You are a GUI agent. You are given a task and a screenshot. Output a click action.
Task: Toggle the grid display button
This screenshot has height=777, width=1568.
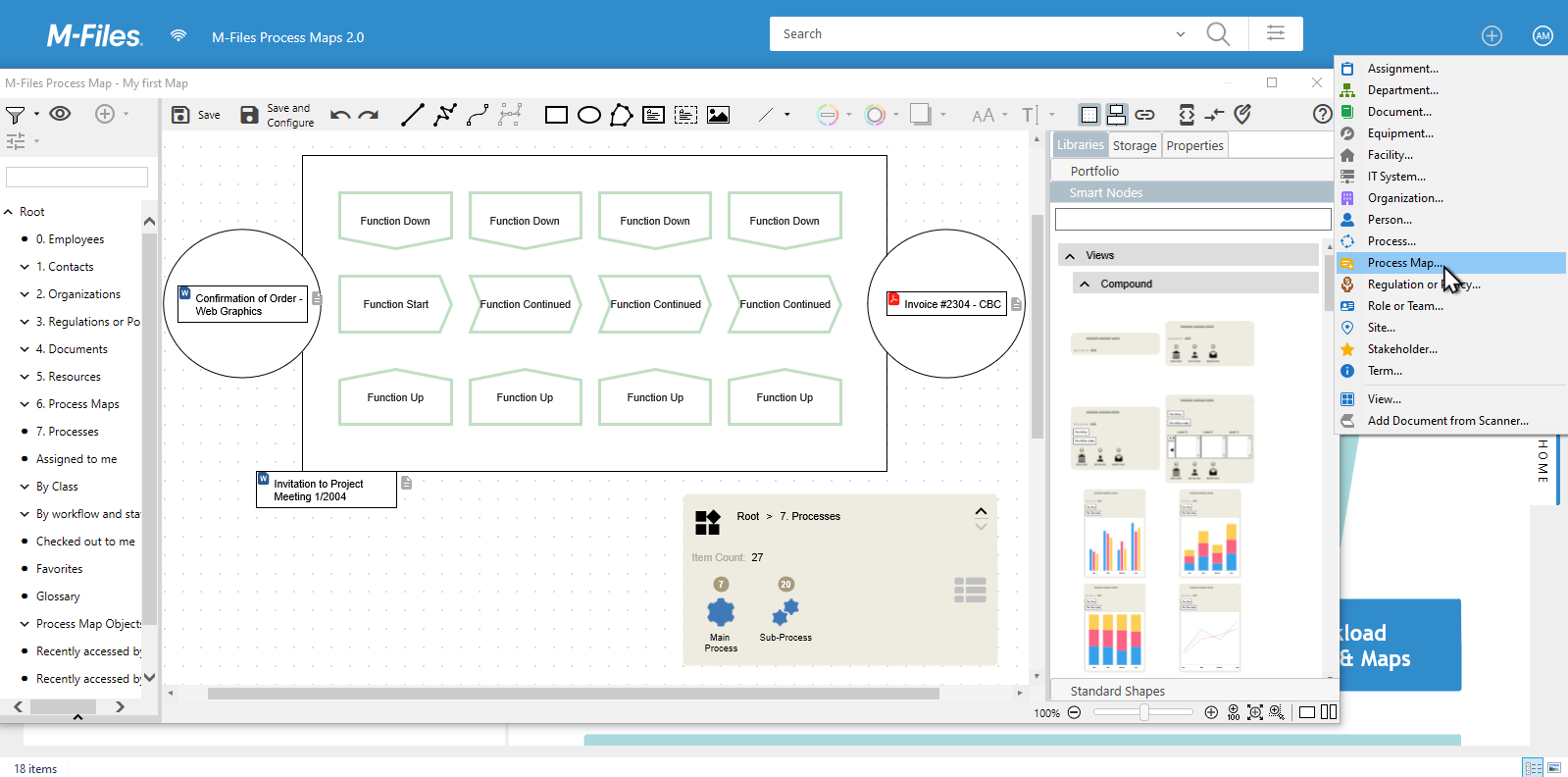point(1088,115)
